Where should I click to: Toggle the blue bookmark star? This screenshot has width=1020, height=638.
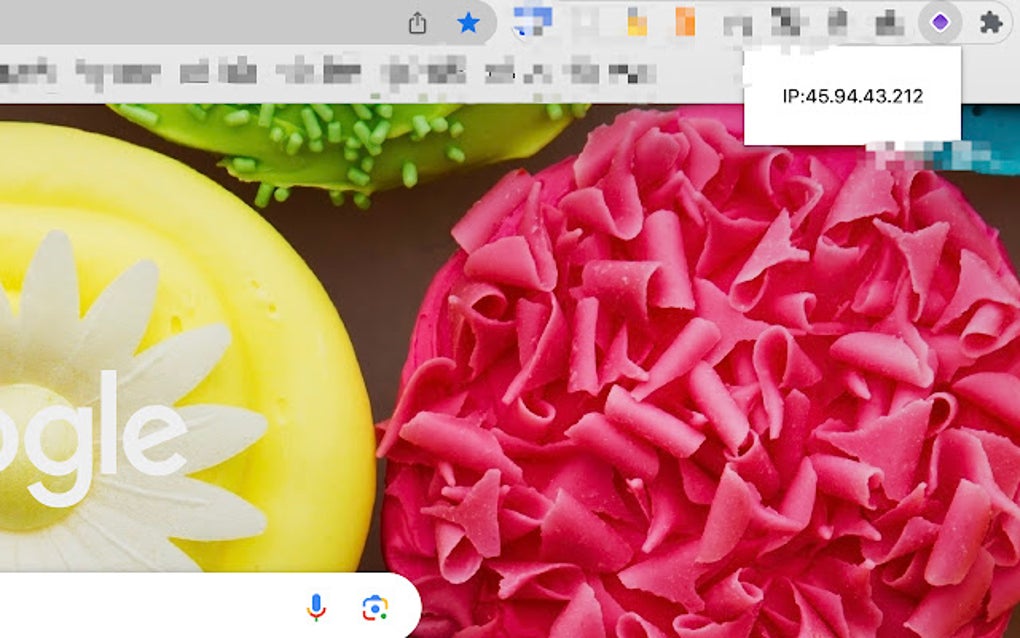[x=468, y=22]
